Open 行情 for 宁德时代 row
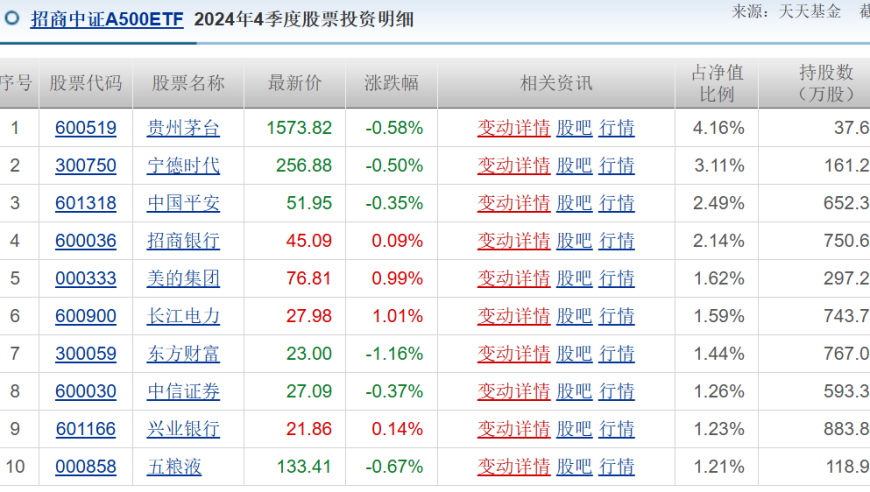This screenshot has height=492, width=870. pyautogui.click(x=616, y=166)
